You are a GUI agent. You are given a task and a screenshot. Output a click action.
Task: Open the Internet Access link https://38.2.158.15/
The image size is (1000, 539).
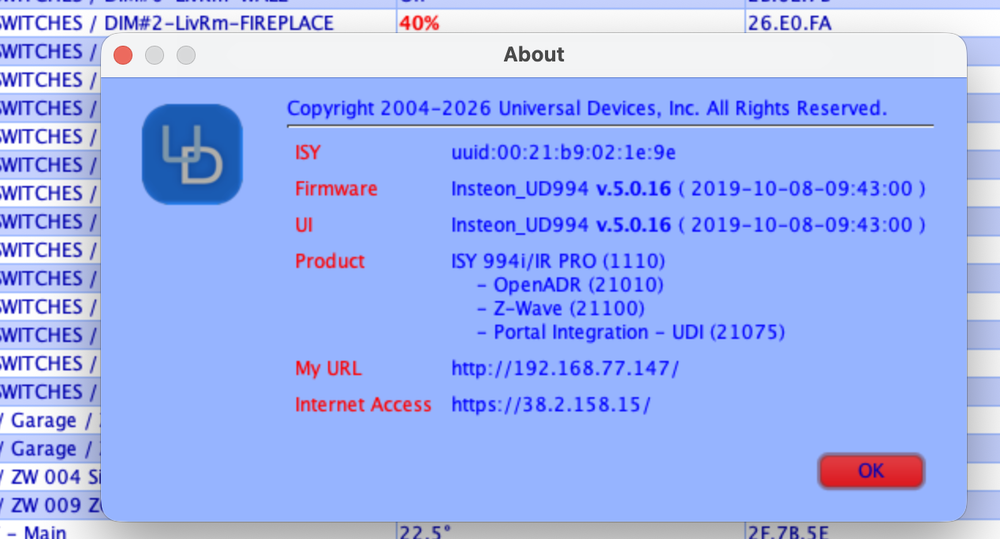point(551,405)
